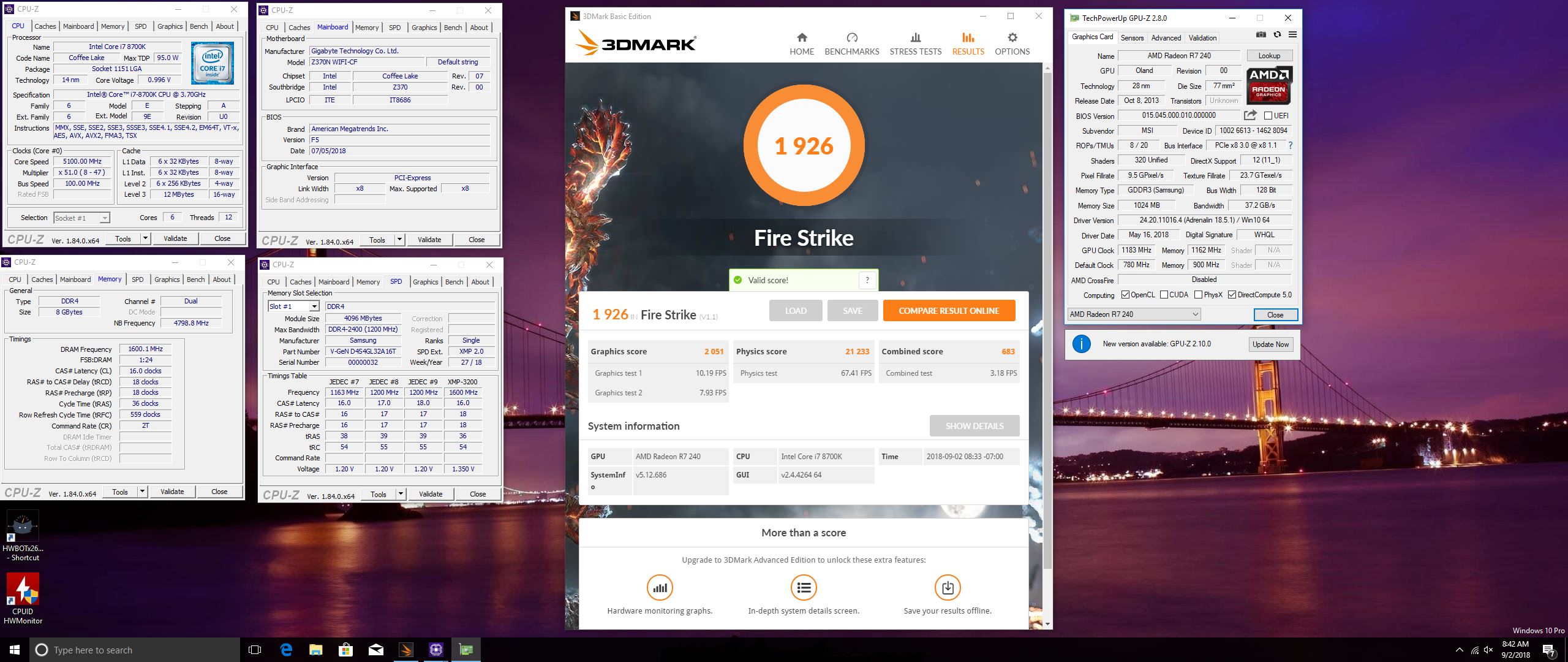
Task: Switch to 3DMark taskbar icon
Action: 406,650
